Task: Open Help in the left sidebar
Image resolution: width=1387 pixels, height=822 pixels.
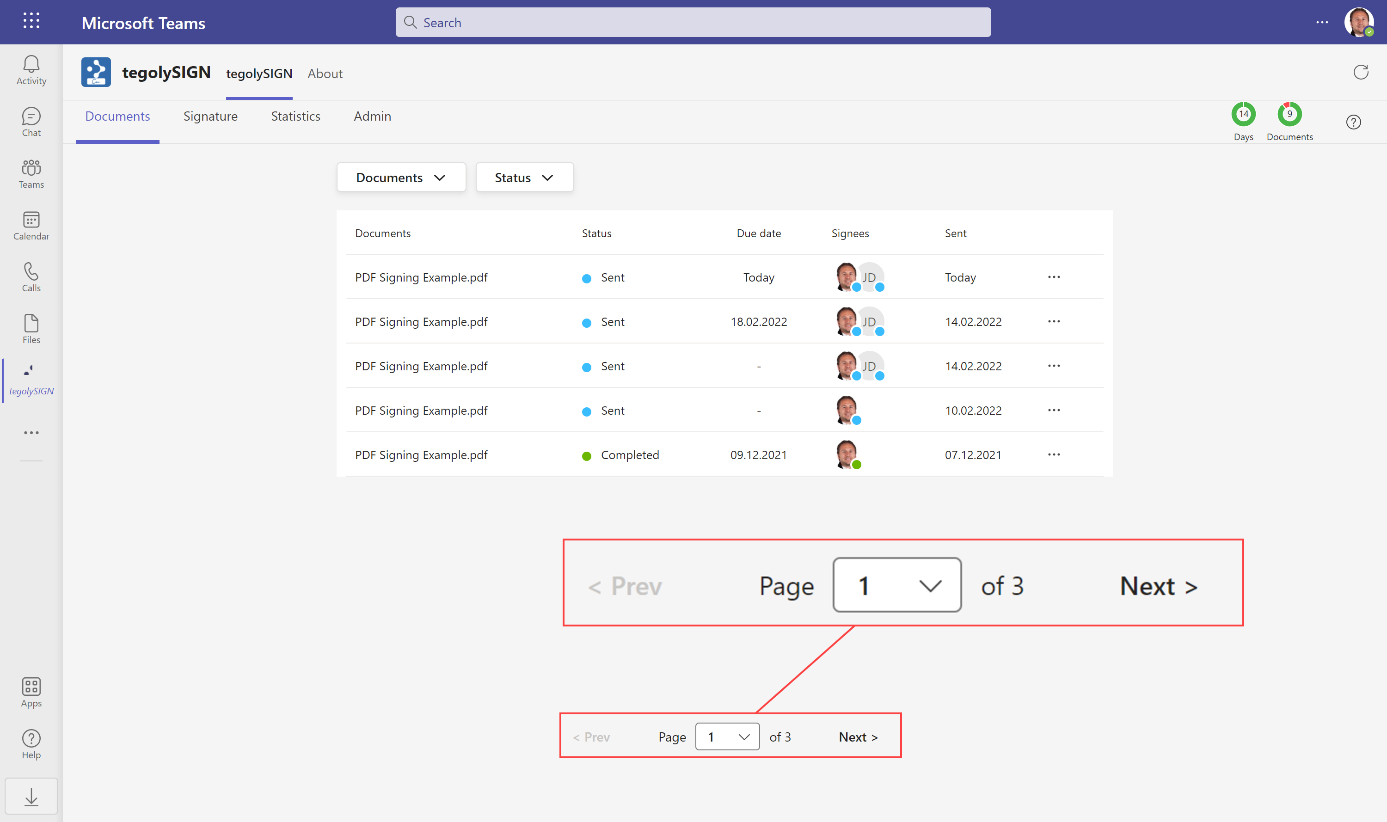Action: (31, 744)
